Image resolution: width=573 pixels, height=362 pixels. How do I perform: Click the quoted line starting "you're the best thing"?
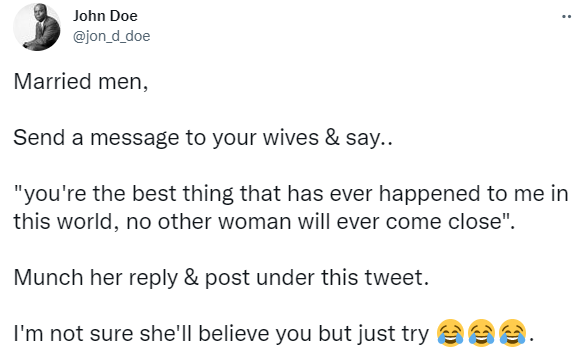(x=291, y=194)
